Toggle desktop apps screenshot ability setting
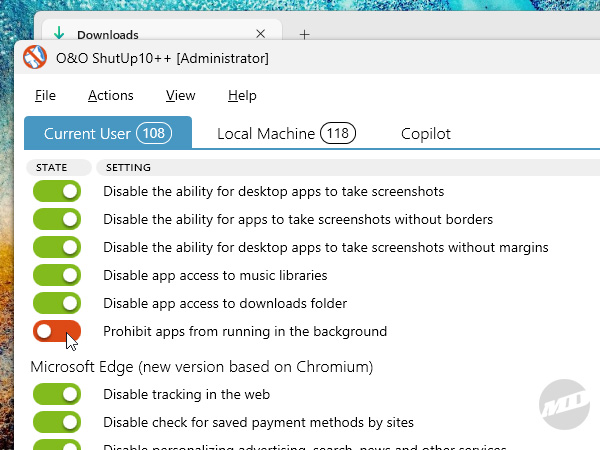Screen dimensions: 600x450 (57, 191)
